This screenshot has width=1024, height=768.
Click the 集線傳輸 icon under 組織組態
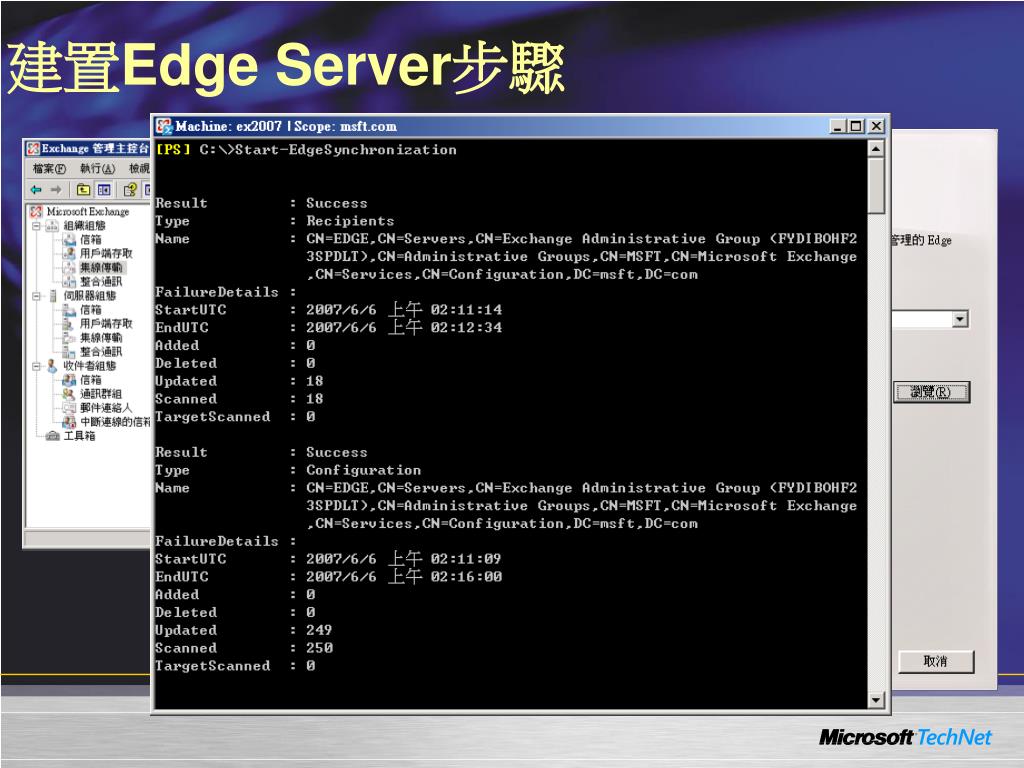coord(69,268)
